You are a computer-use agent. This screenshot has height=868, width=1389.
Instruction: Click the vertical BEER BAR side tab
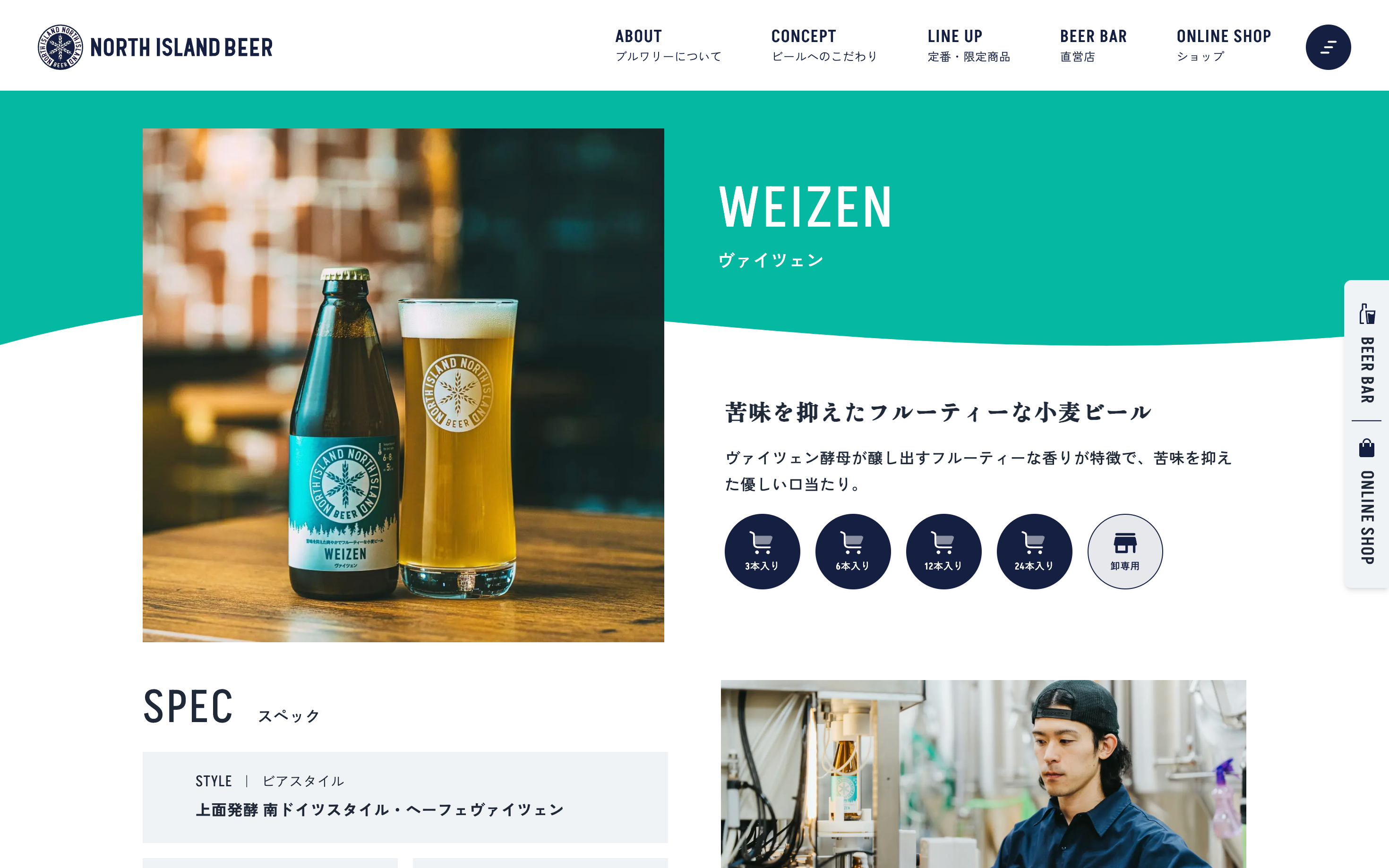coord(1367,353)
